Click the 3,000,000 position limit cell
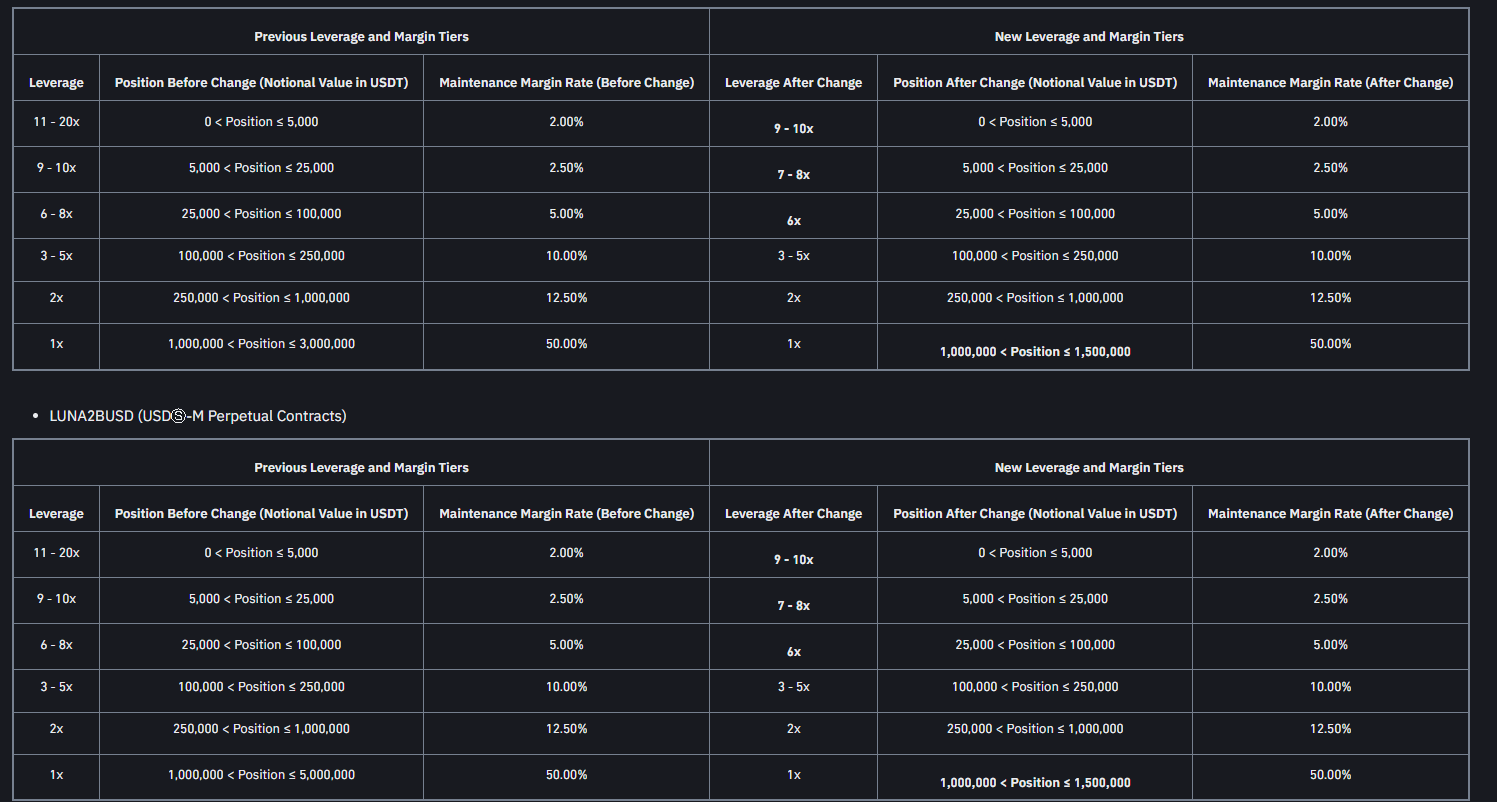Viewport: 1497px width, 802px height. point(261,344)
